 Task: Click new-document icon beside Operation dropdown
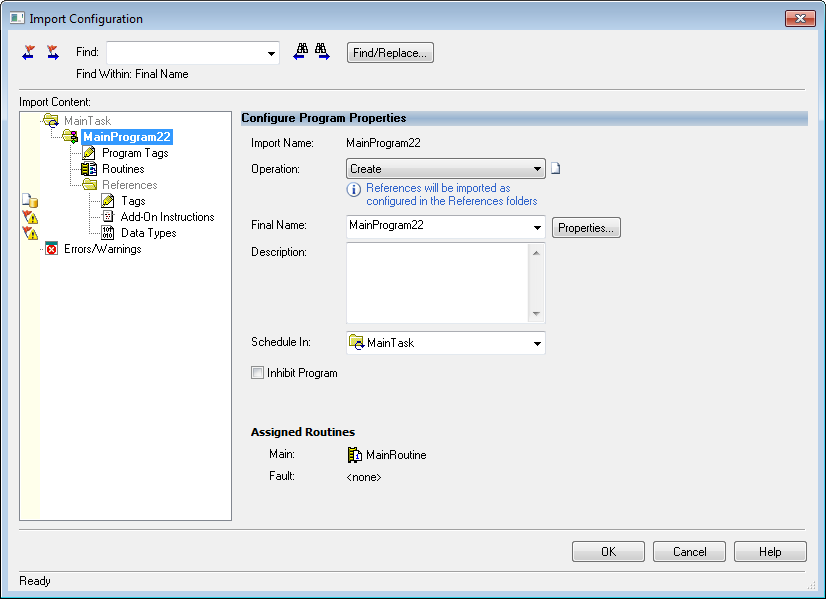556,169
